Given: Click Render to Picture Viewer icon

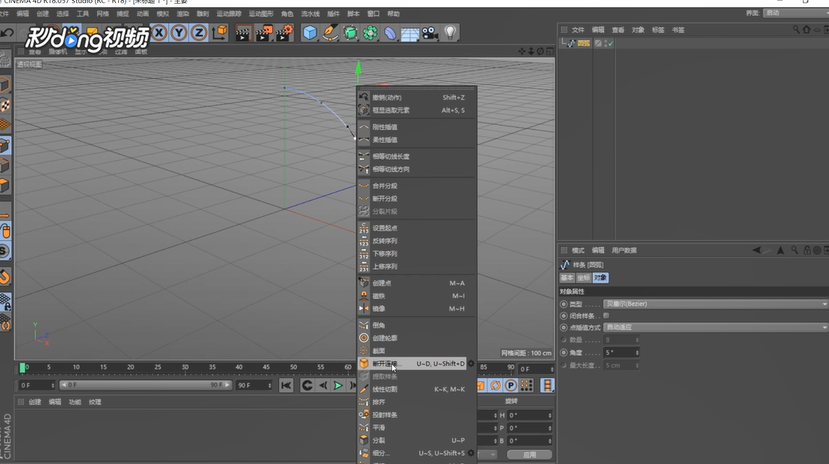Looking at the screenshot, I should coord(263,33).
